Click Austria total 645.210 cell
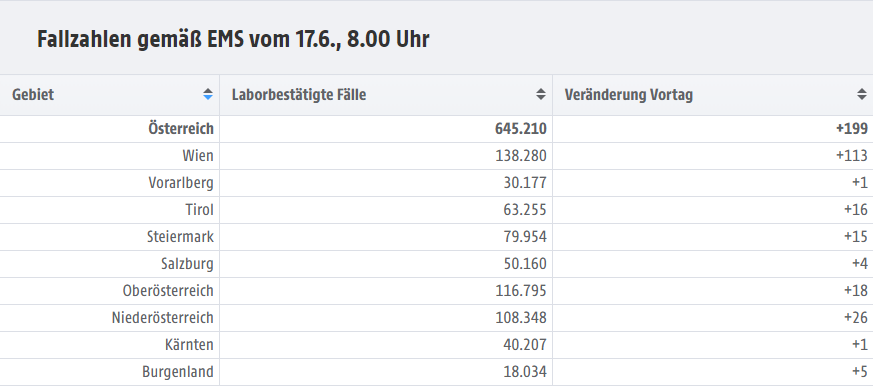The width and height of the screenshot is (873, 386). pos(386,129)
